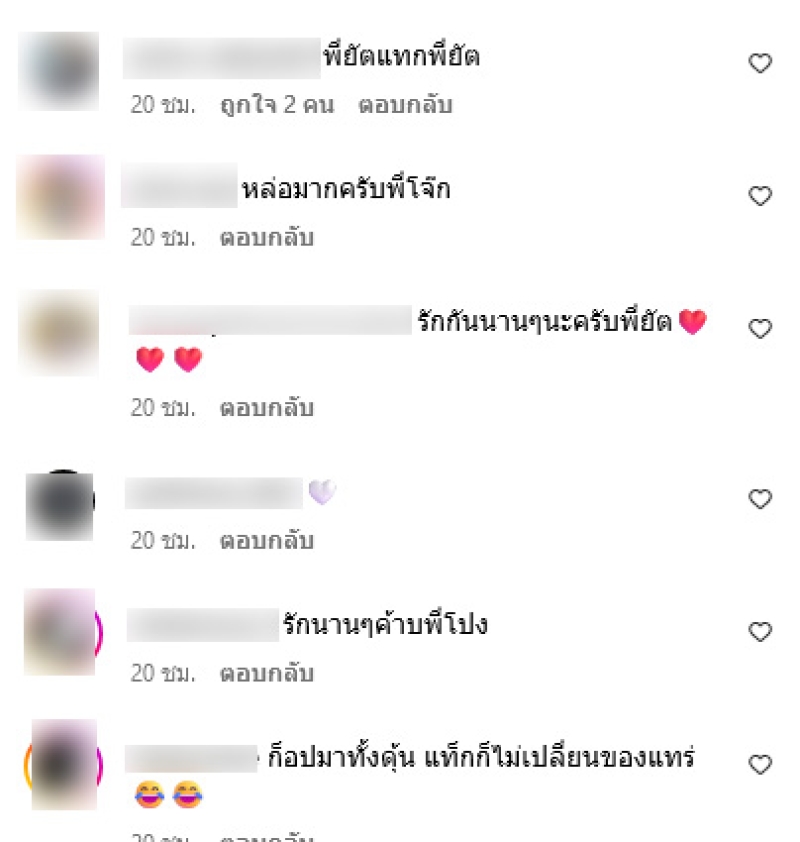Reply (ตอบกลับ) to the purple heart comment
The height and width of the screenshot is (842, 800).
tap(267, 540)
